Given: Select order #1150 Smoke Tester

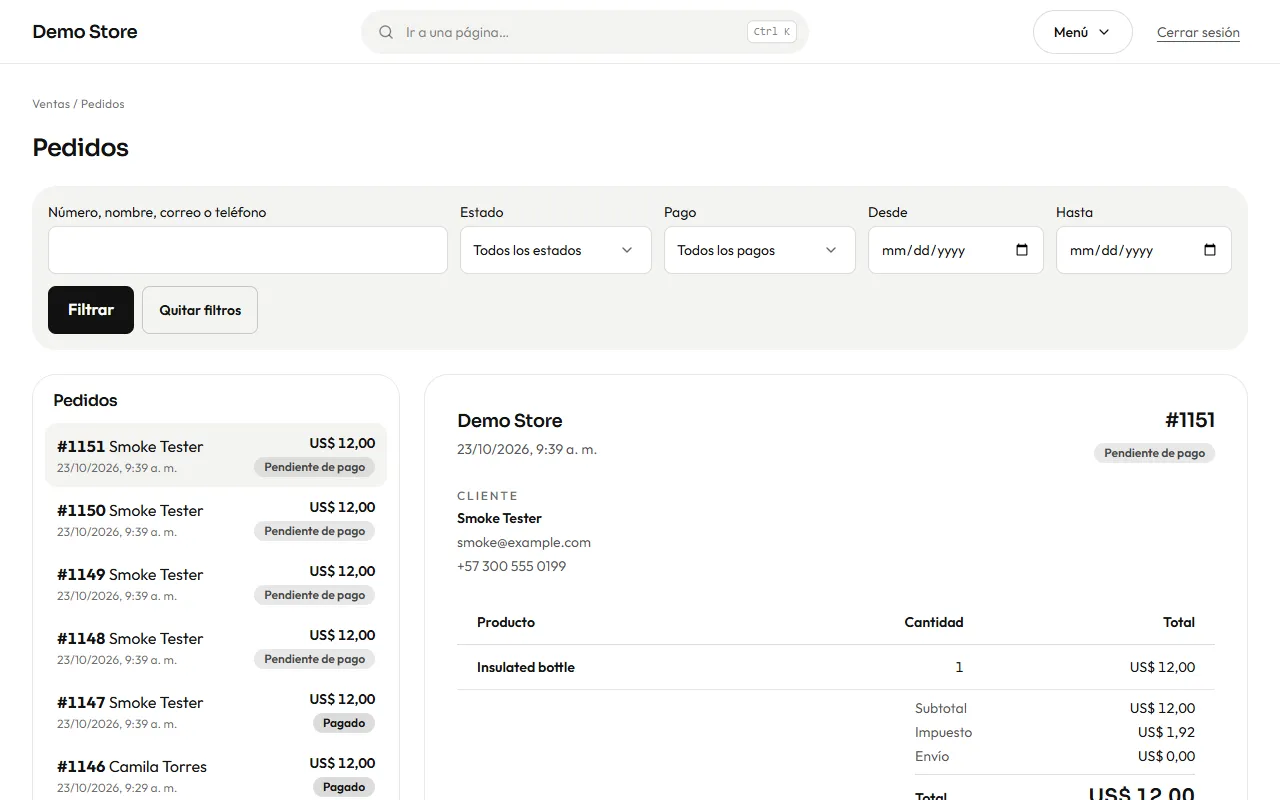Looking at the screenshot, I should [x=216, y=519].
